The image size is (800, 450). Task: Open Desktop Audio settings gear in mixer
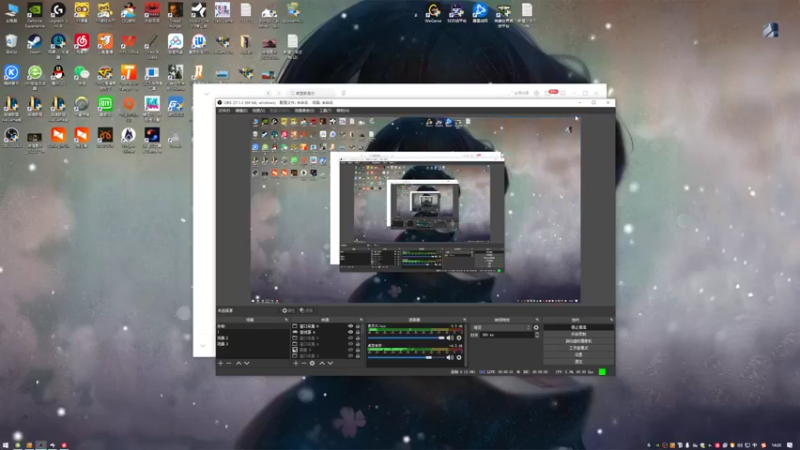[x=459, y=358]
